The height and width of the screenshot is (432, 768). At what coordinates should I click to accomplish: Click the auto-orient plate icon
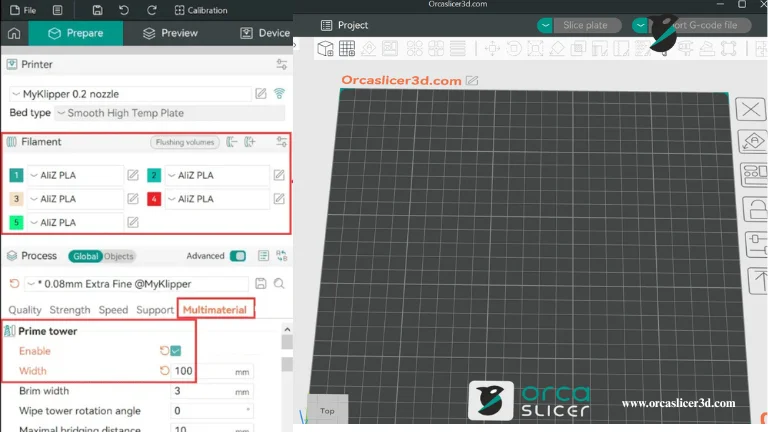pos(751,142)
